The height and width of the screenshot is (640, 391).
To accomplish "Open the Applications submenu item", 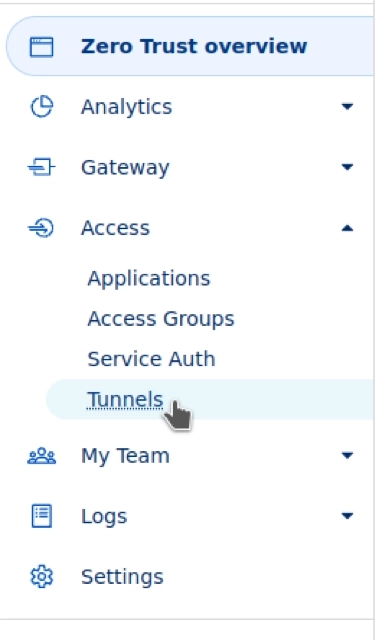I will pyautogui.click(x=149, y=279).
